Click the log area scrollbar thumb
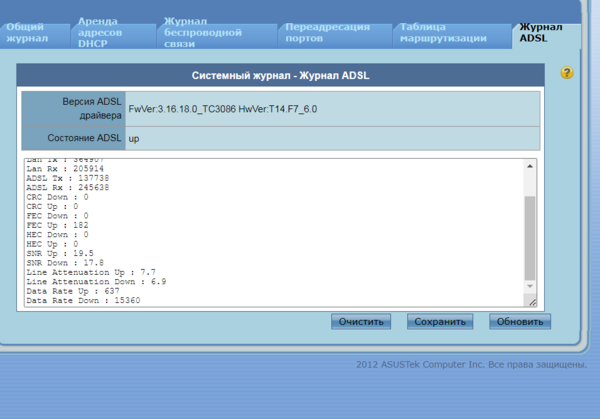This screenshot has width=600, height=419. pyautogui.click(x=530, y=238)
